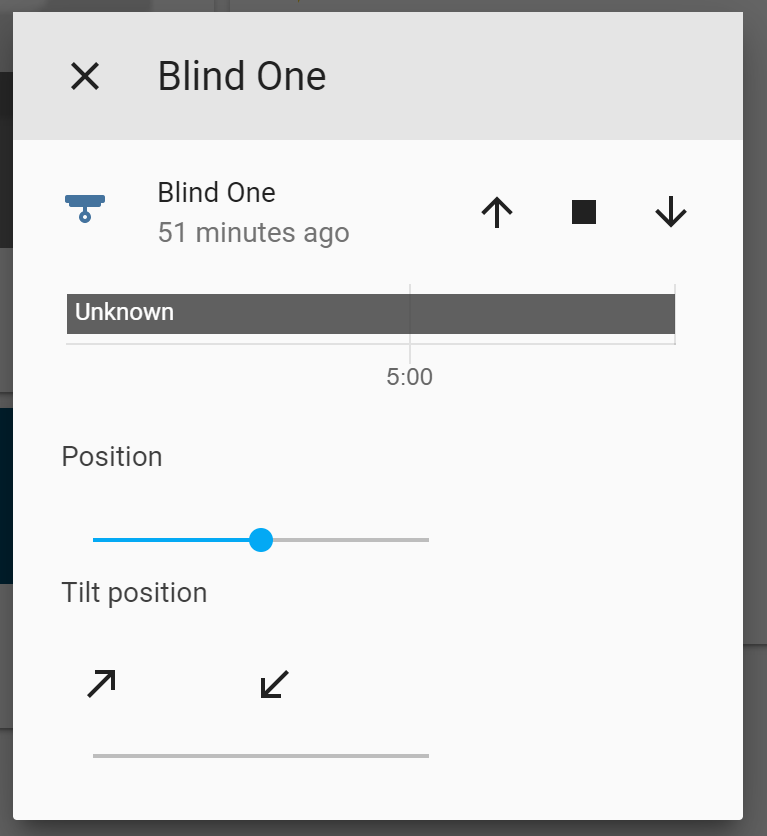Close the tilt with the down-left arrow
767x836 pixels.
[274, 684]
